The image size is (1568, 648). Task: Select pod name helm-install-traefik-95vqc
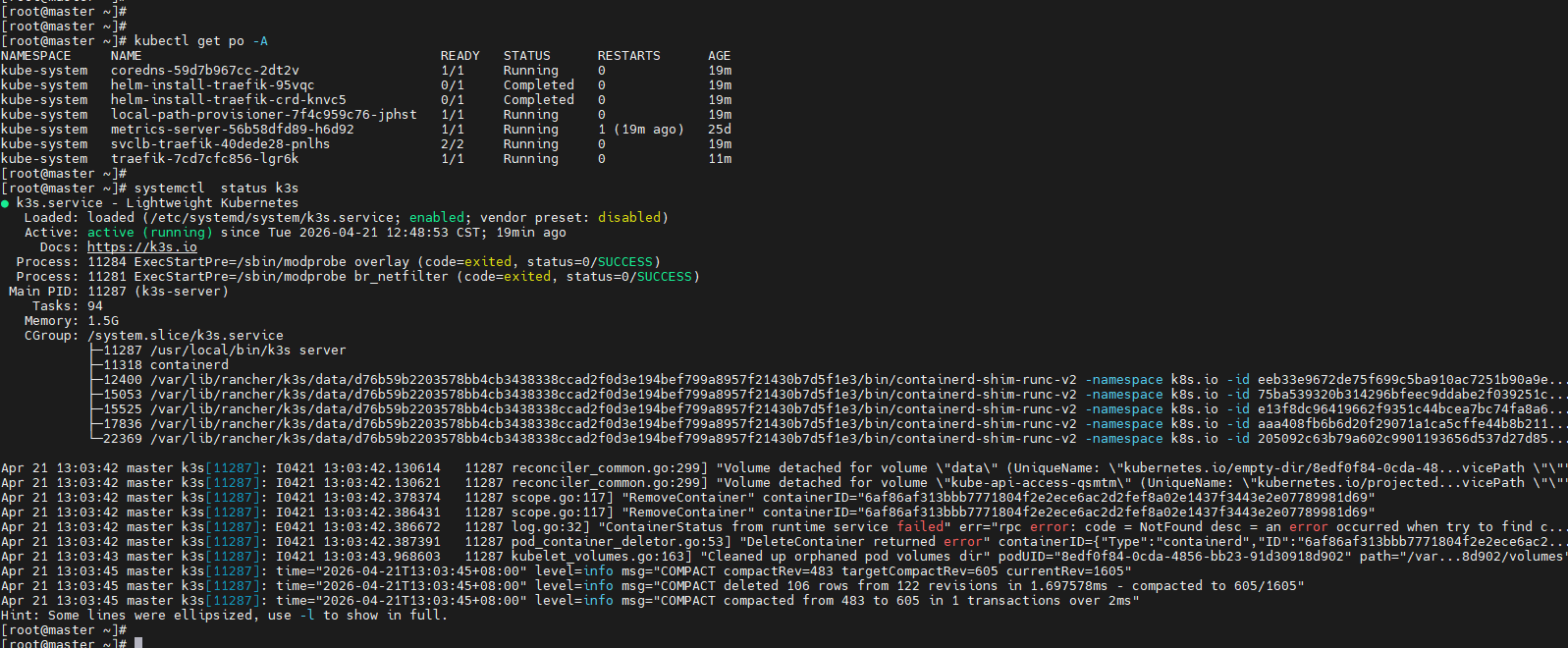point(213,85)
